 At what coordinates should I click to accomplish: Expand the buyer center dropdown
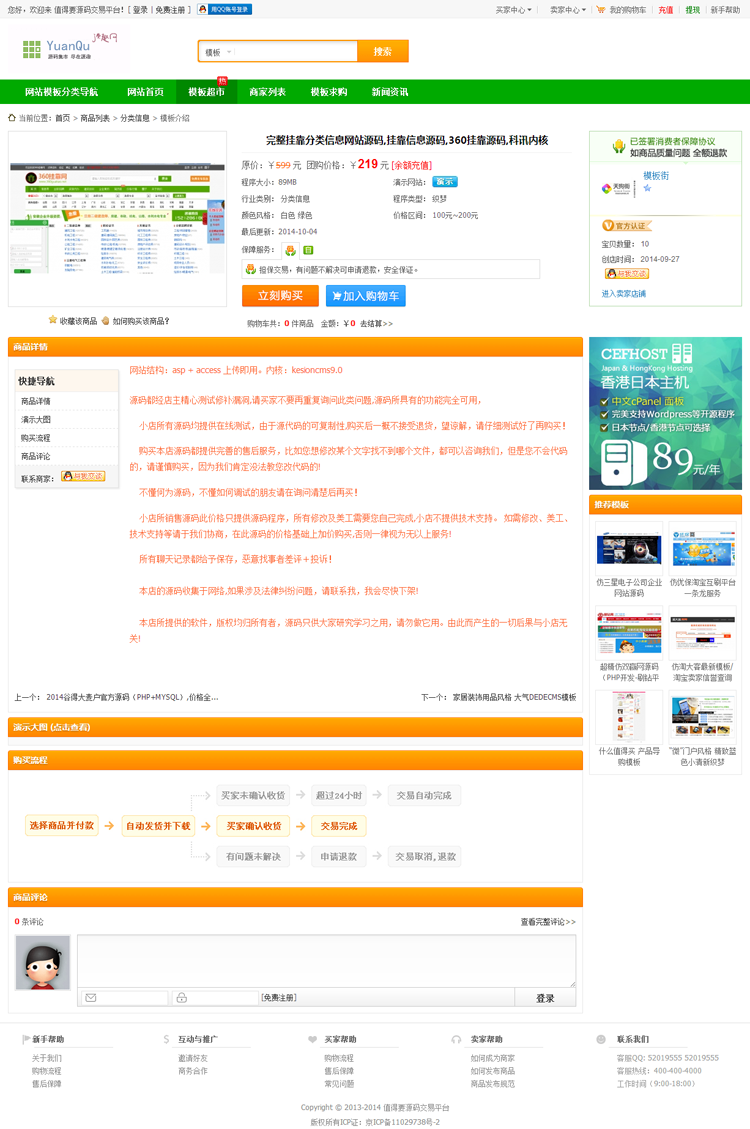(513, 10)
